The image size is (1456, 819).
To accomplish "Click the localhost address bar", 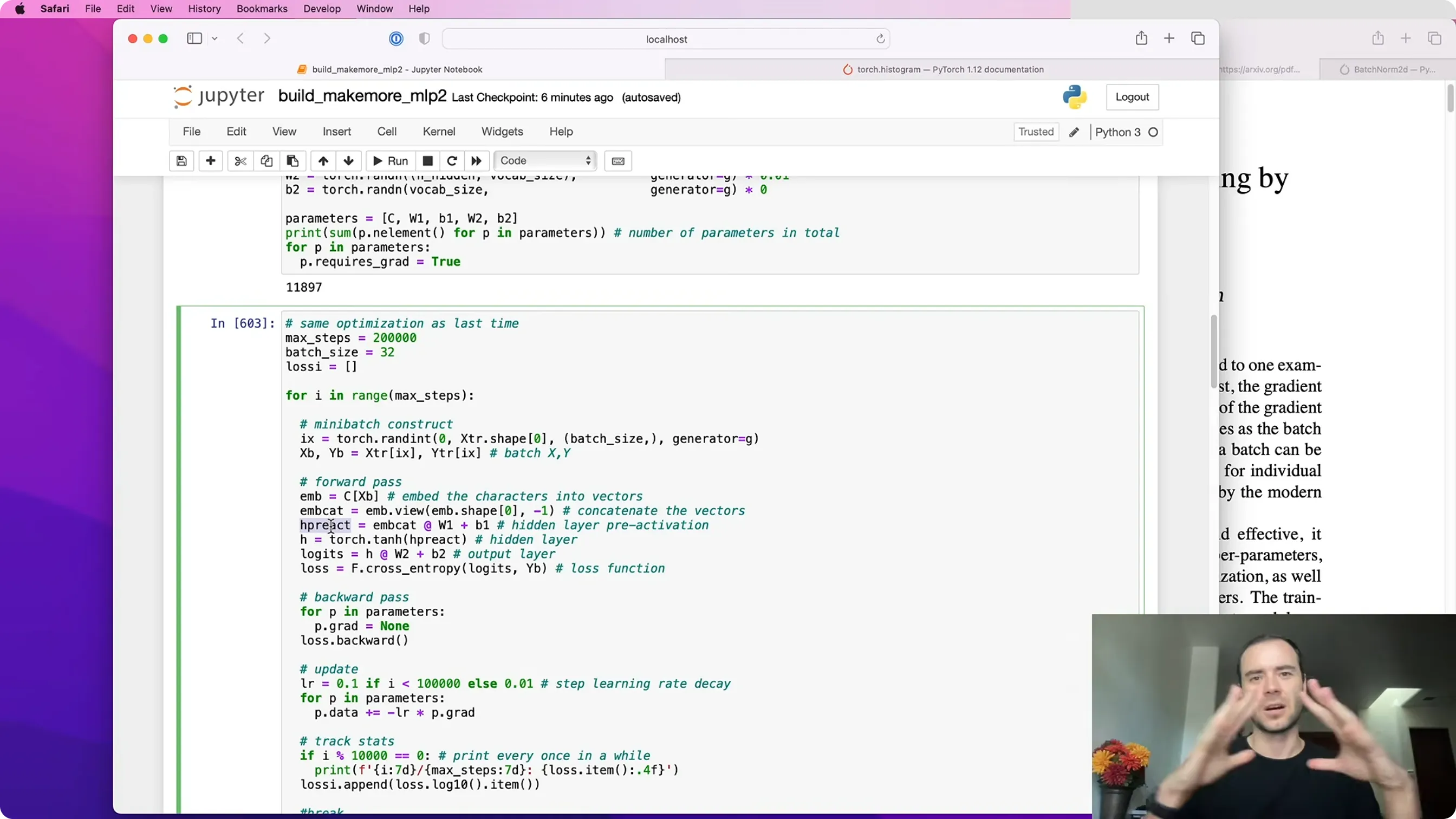I will [x=666, y=39].
